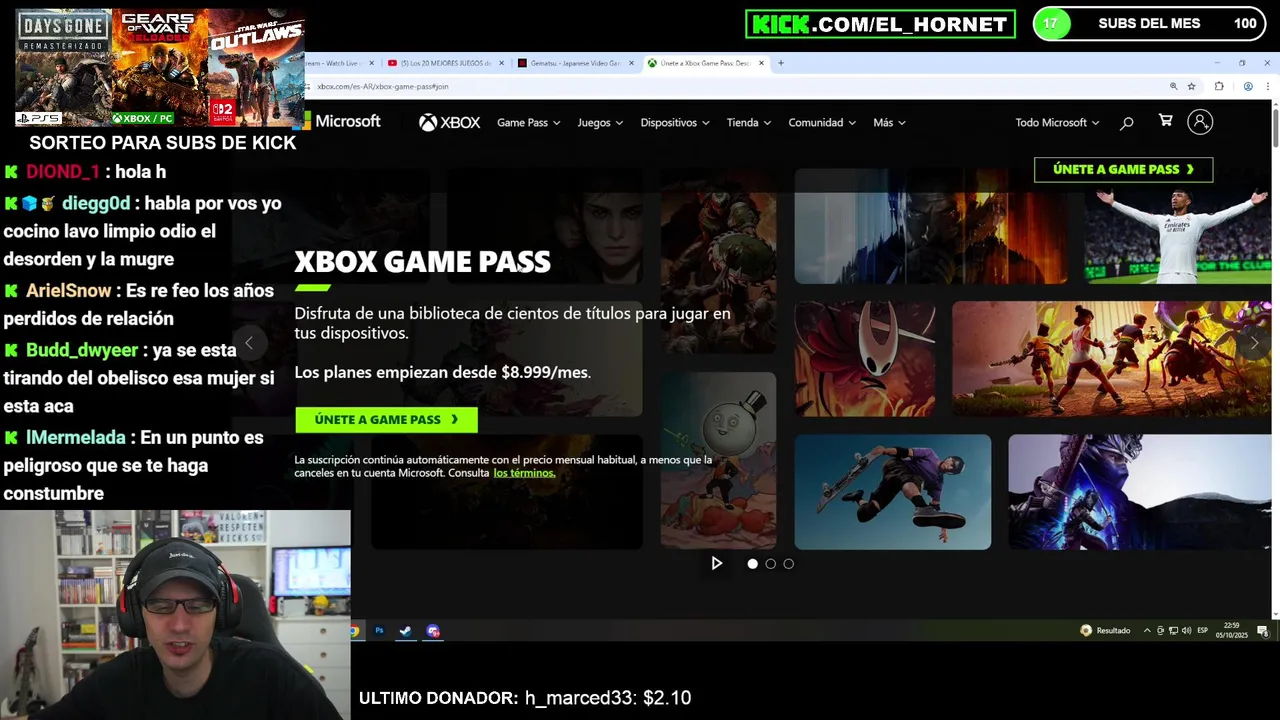Close the YouTube 20 Mejores Juegos tab
The width and height of the screenshot is (1280, 720).
[x=500, y=63]
